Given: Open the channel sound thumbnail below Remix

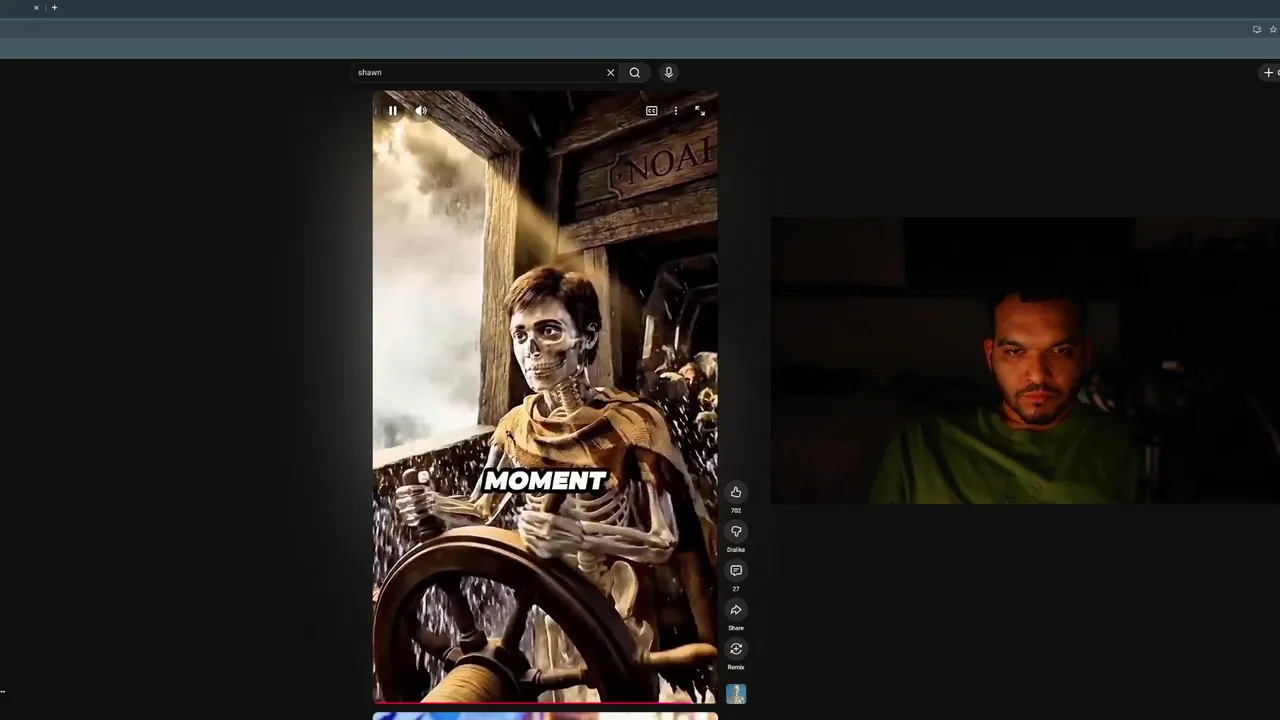Looking at the screenshot, I should [x=736, y=694].
